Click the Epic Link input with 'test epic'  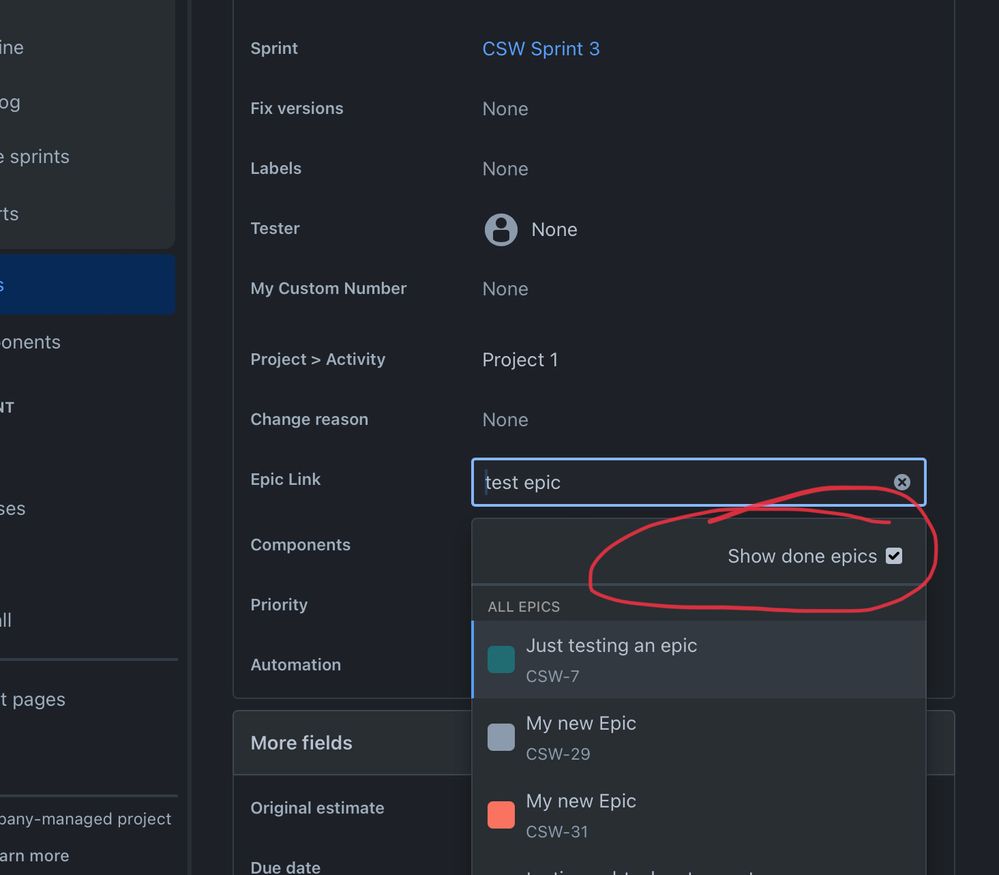[x=698, y=482]
